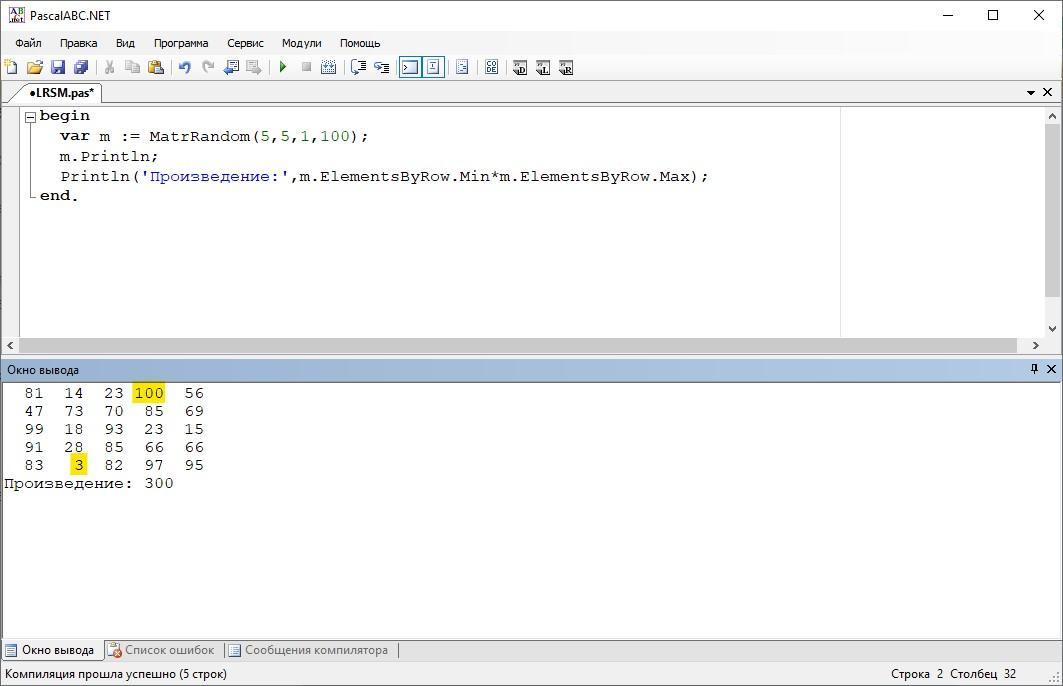Redo the undone edit
This screenshot has height=686, width=1063.
208,67
